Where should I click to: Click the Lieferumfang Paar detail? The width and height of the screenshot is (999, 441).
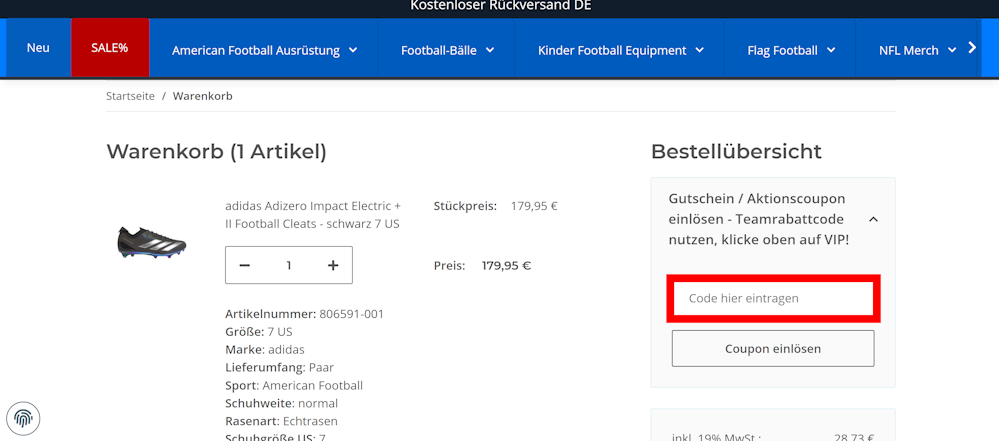pos(279,368)
